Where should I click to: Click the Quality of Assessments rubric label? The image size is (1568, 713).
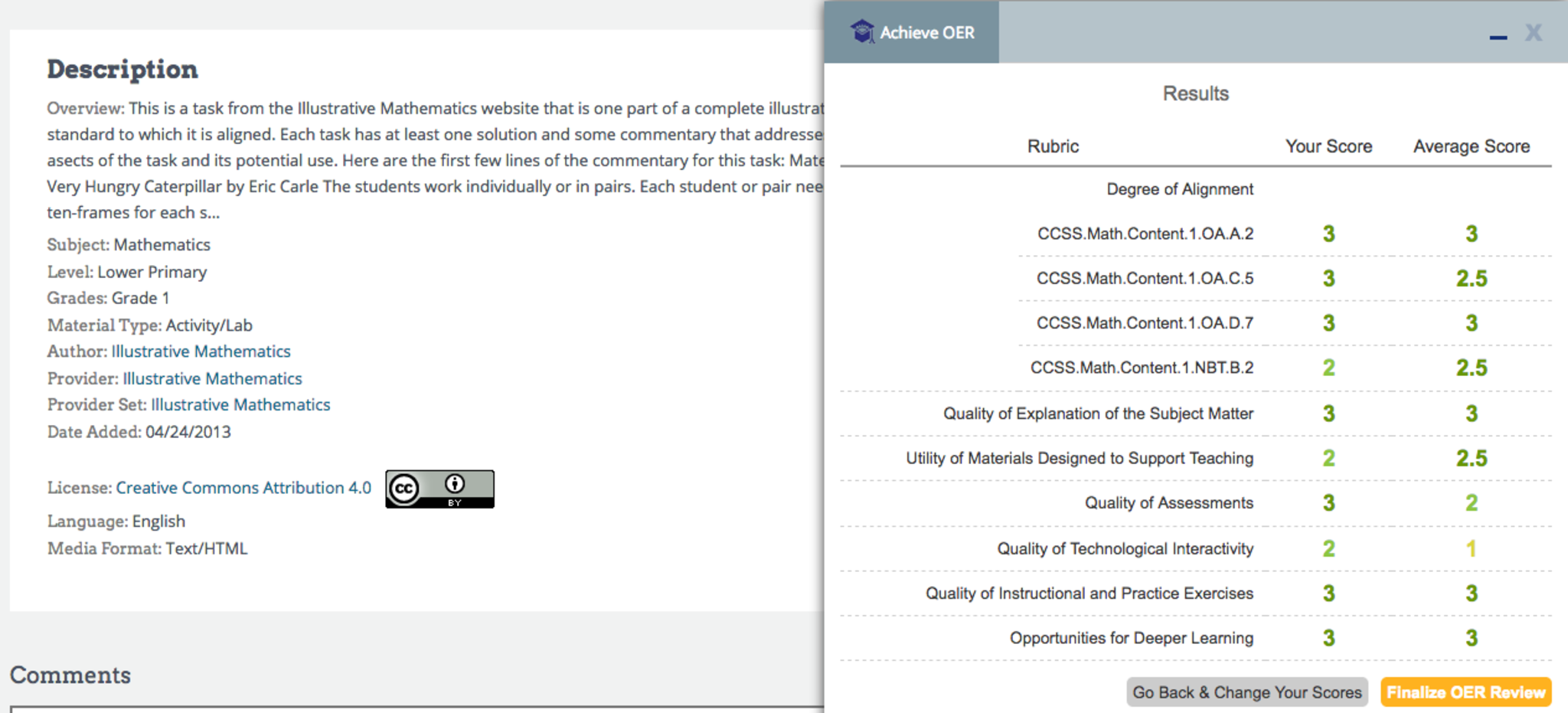1168,503
